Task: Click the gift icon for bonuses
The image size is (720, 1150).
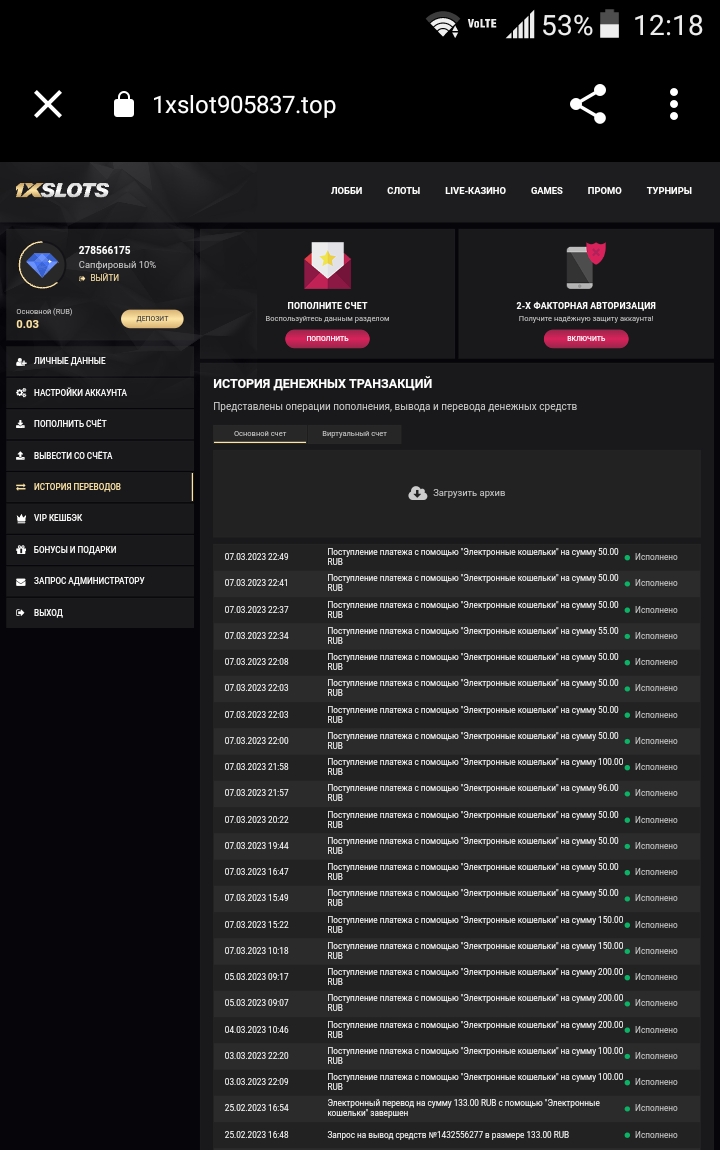Action: click(21, 549)
